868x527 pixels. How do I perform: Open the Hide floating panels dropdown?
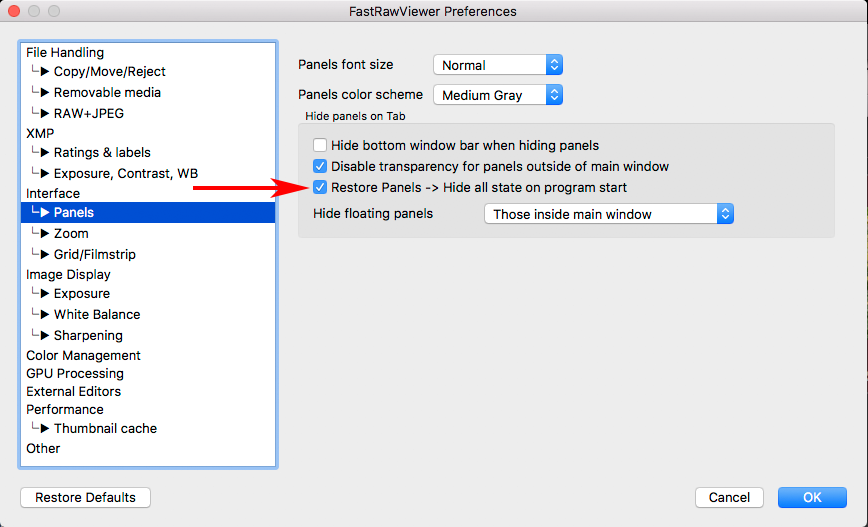(x=608, y=214)
